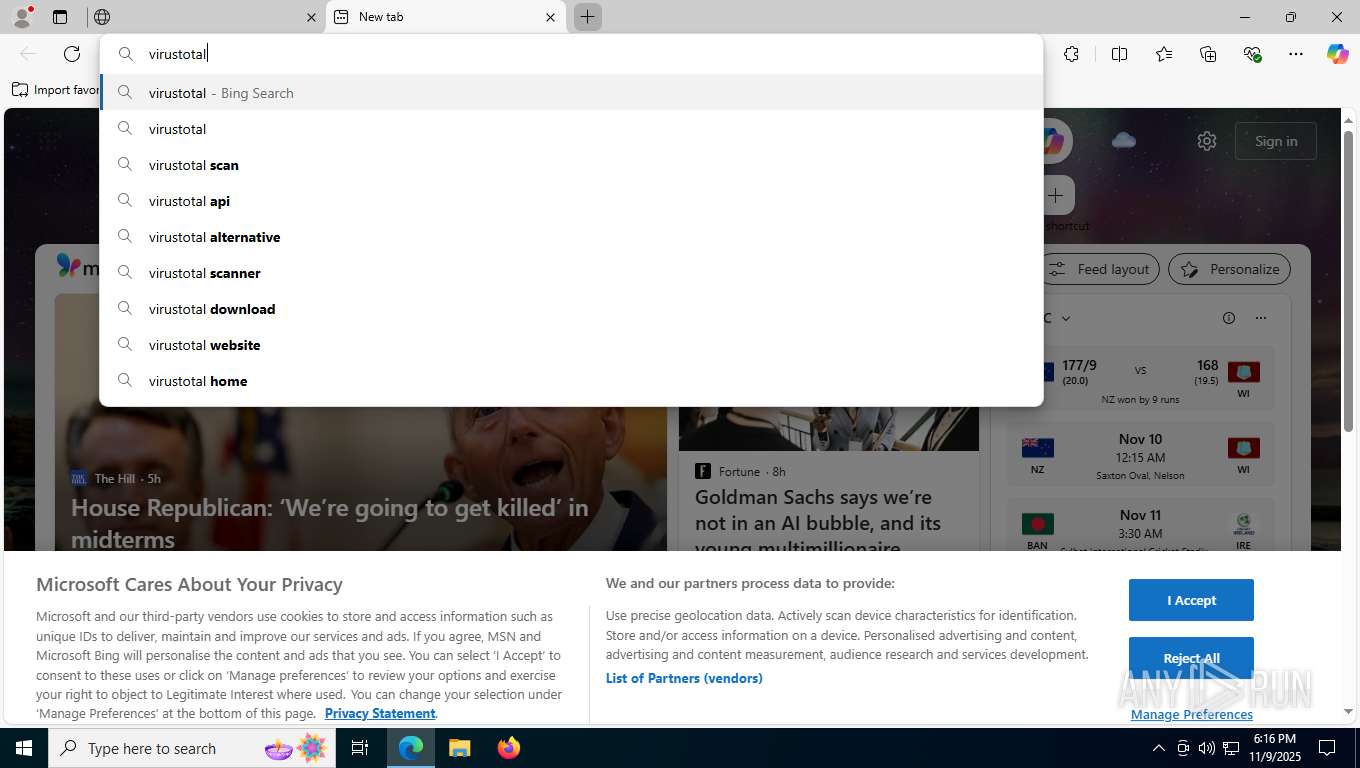Pick the 'virustotal scanner' suggestion
The image size is (1360, 768).
[x=571, y=273]
